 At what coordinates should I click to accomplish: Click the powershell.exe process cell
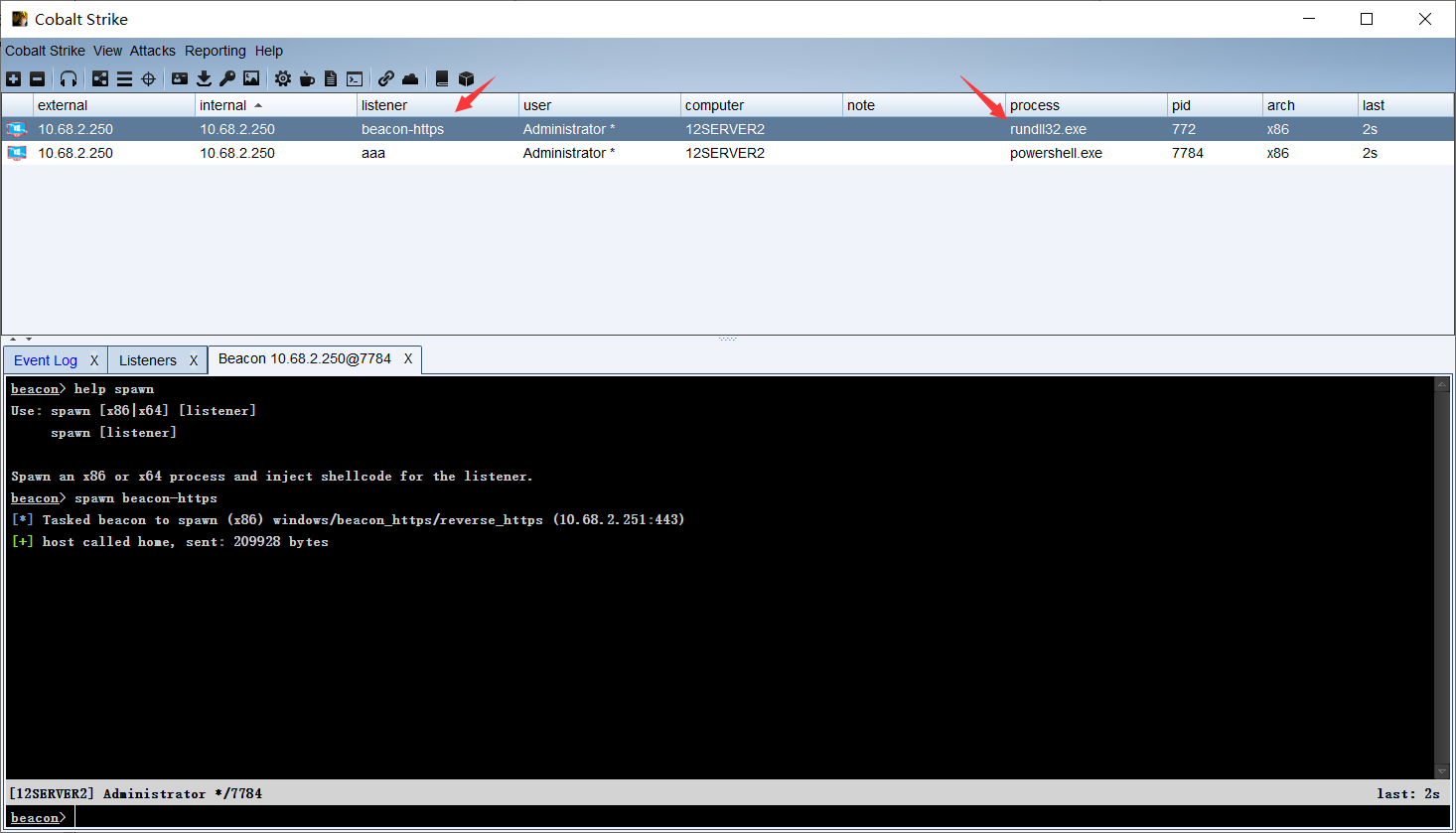[x=1087, y=153]
